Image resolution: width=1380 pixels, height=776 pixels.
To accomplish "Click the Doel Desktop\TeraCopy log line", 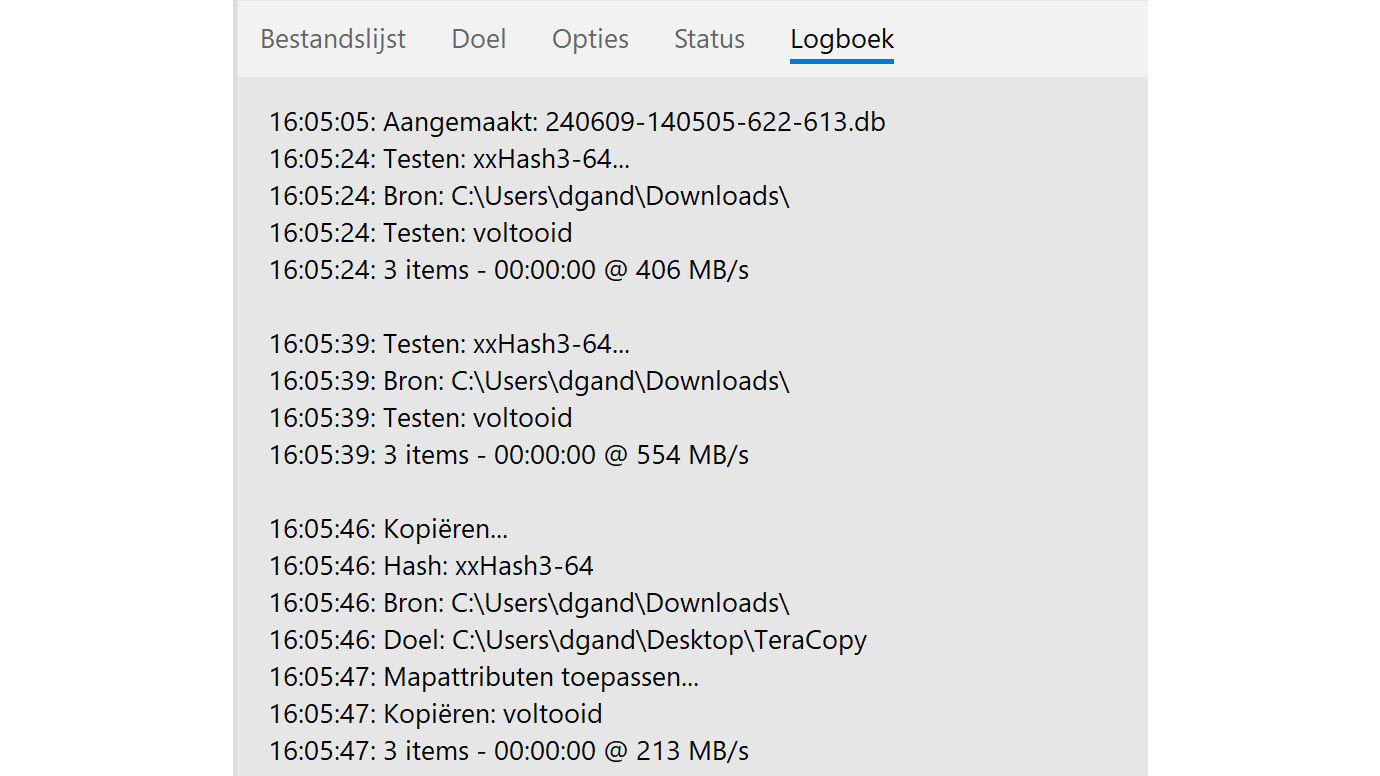I will [x=568, y=640].
